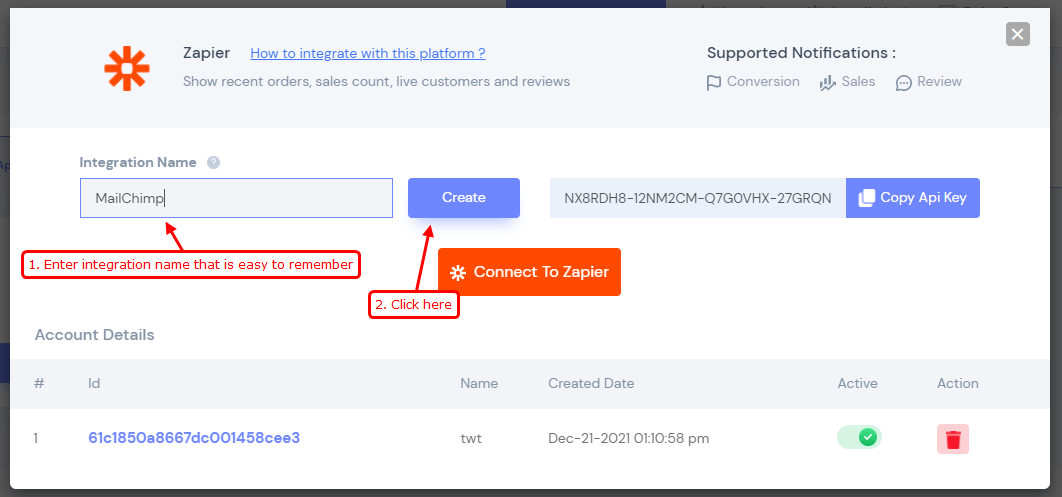This screenshot has height=497, width=1062.
Task: Delete the twt integration with trash icon
Action: 953,439
